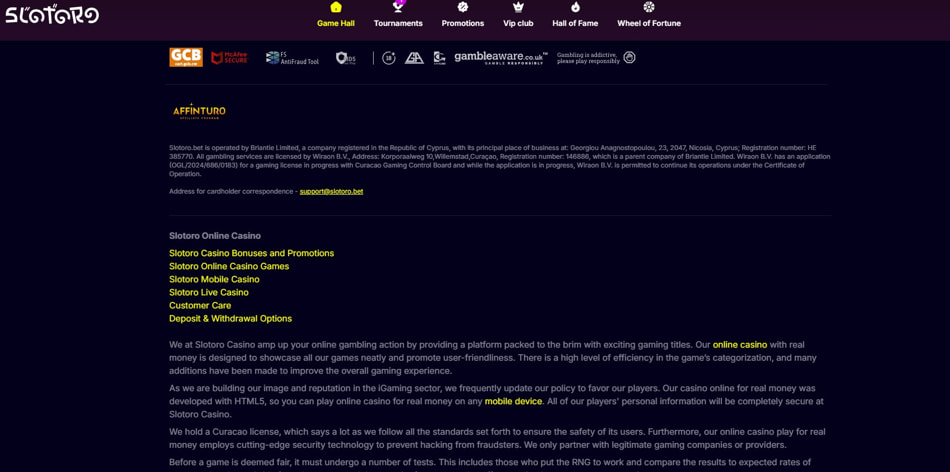Click the 18+ age restriction icon
950x472 pixels.
click(x=389, y=58)
